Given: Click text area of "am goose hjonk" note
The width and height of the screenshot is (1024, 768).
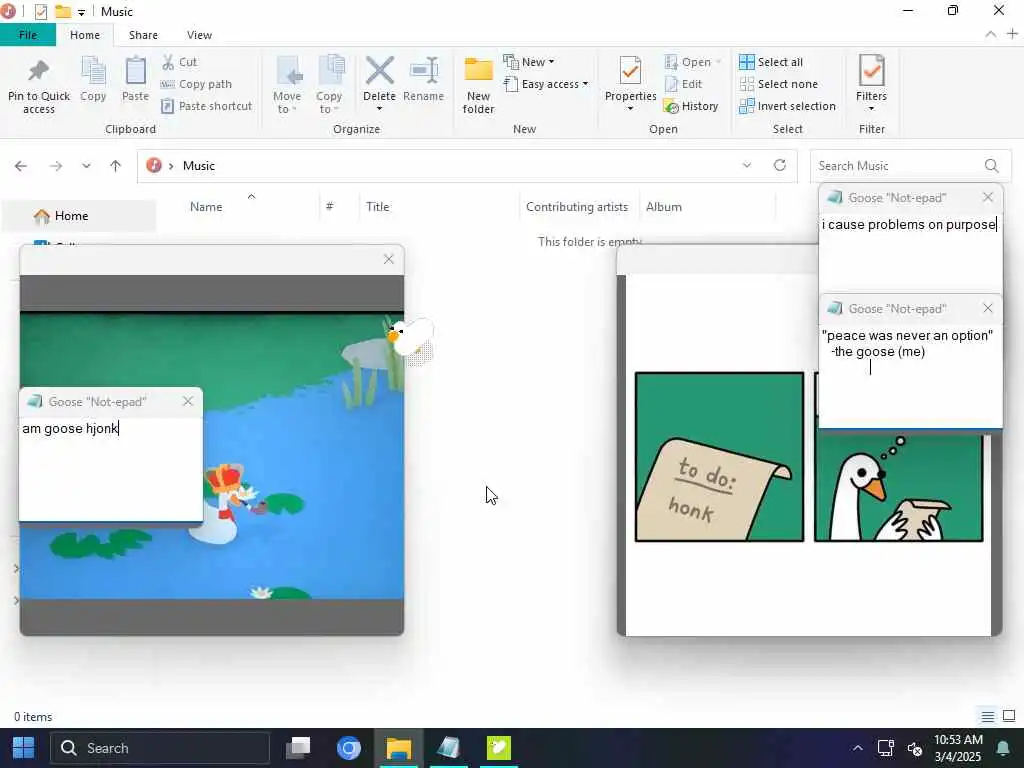Looking at the screenshot, I should (110, 469).
